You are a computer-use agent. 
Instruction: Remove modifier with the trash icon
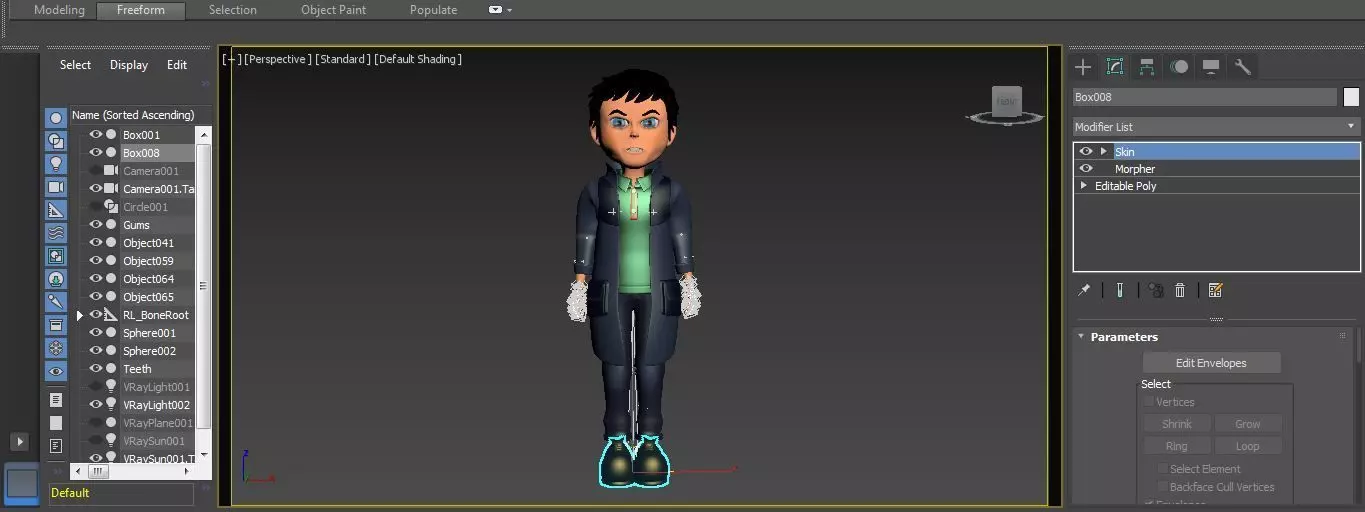tap(1180, 290)
